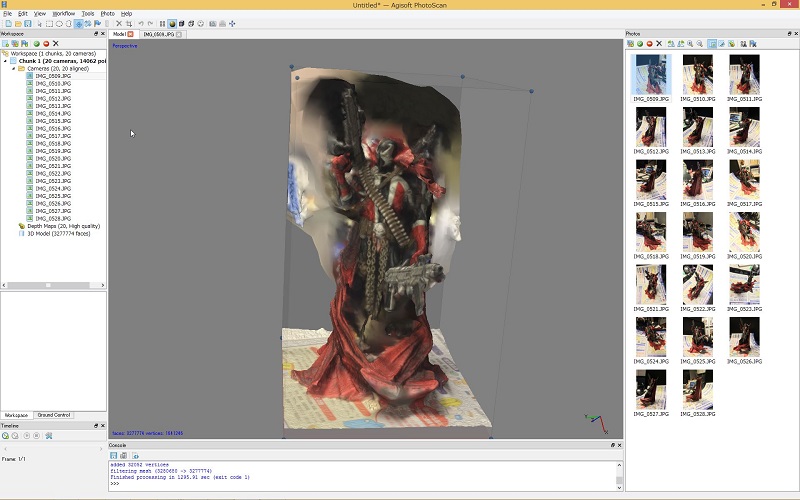This screenshot has height=500, width=800.
Task: Click Workspace horizontal scrollbar left arrow
Action: click(4, 285)
